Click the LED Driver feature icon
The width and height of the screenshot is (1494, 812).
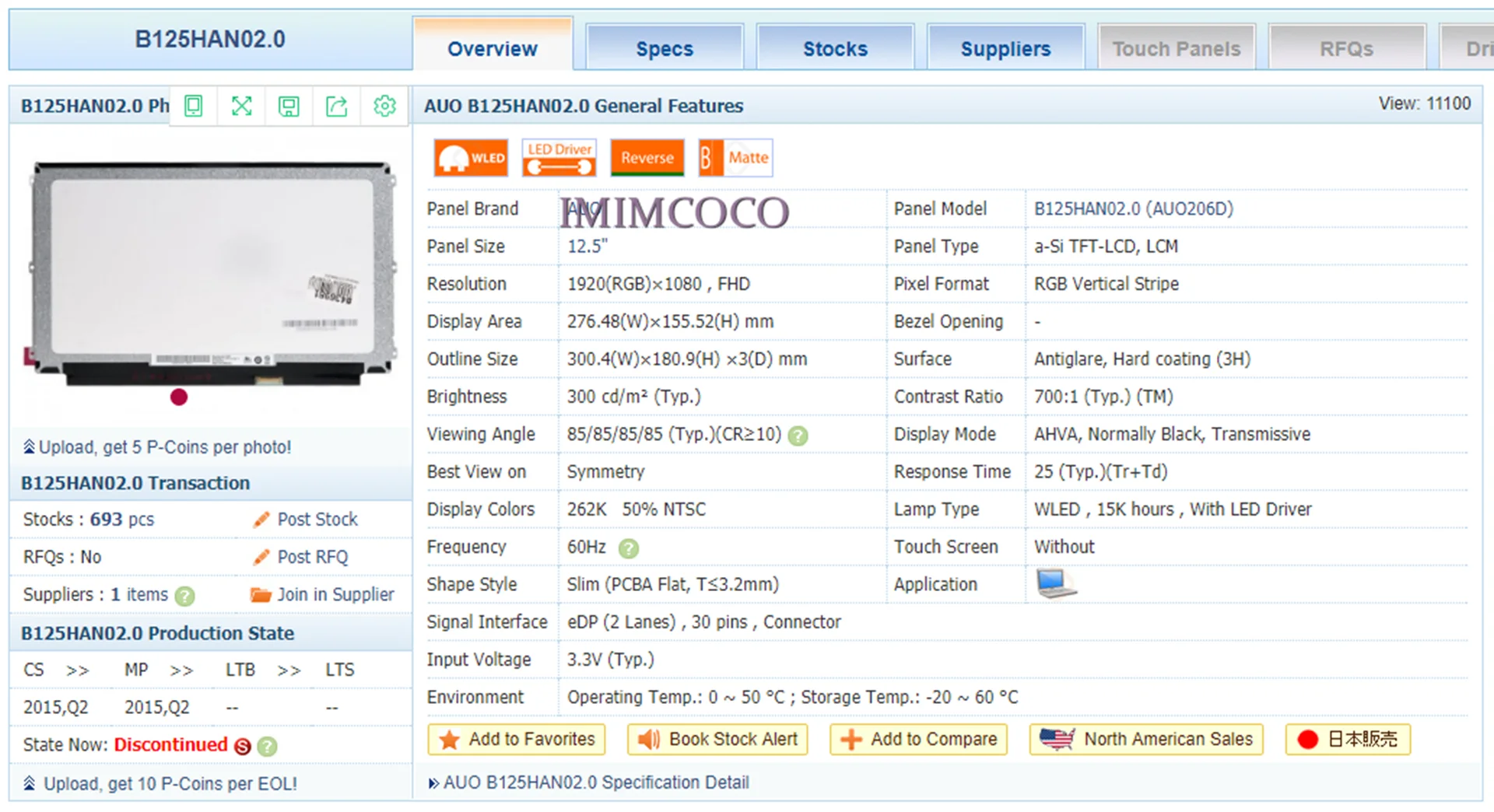pyautogui.click(x=559, y=158)
